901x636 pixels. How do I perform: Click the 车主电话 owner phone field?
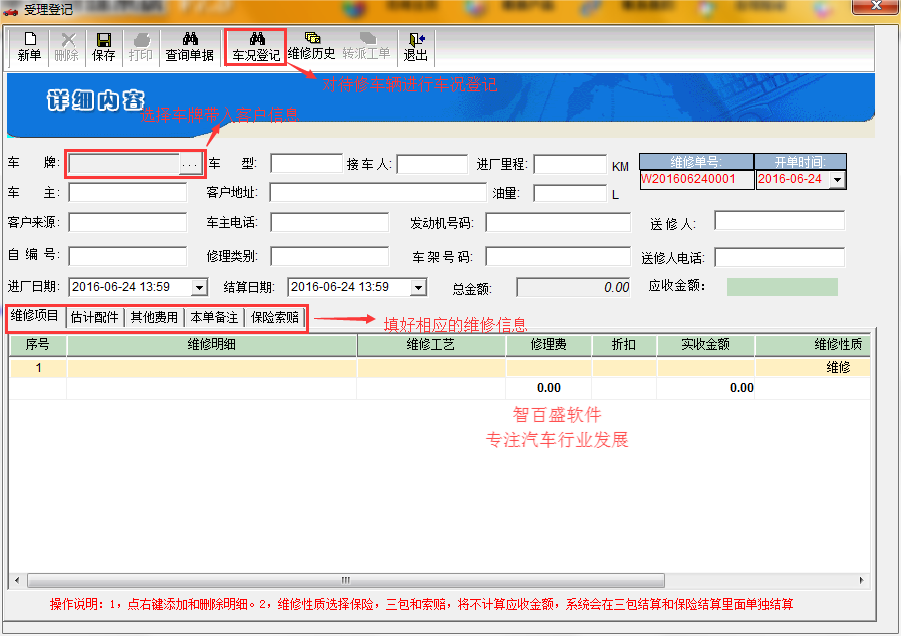tap(330, 222)
